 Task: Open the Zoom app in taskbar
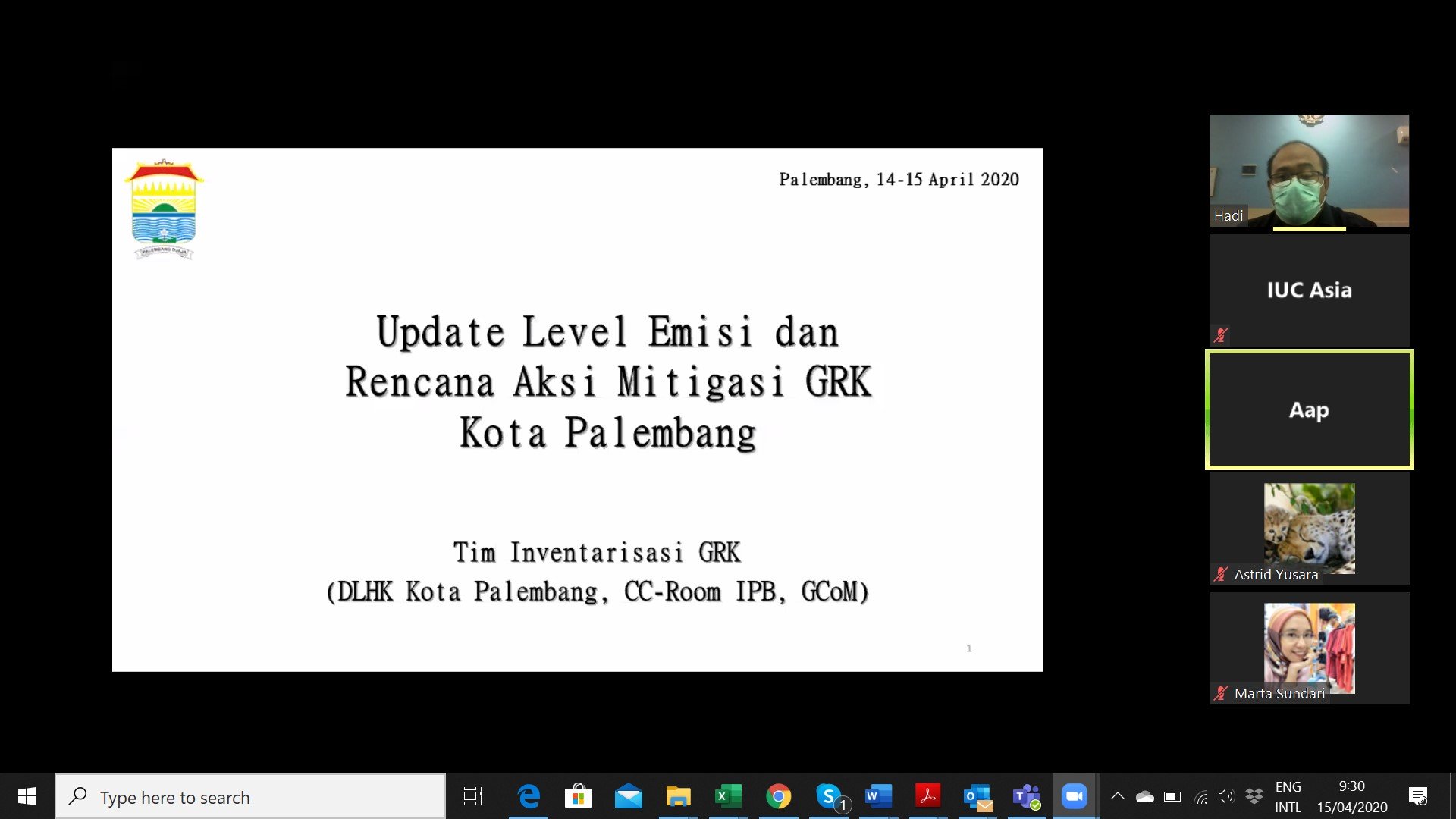(1074, 796)
